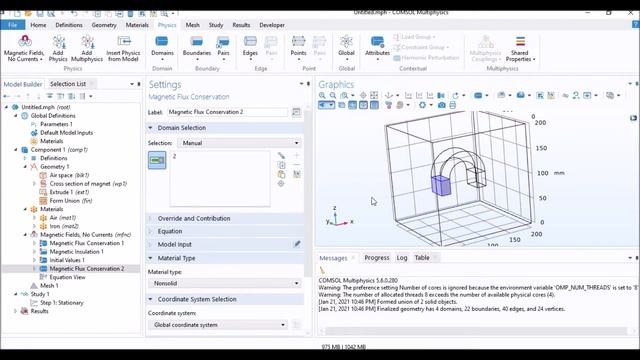The height and width of the screenshot is (360, 640).
Task: Click the camera image snapshot icon
Action: 442,105
